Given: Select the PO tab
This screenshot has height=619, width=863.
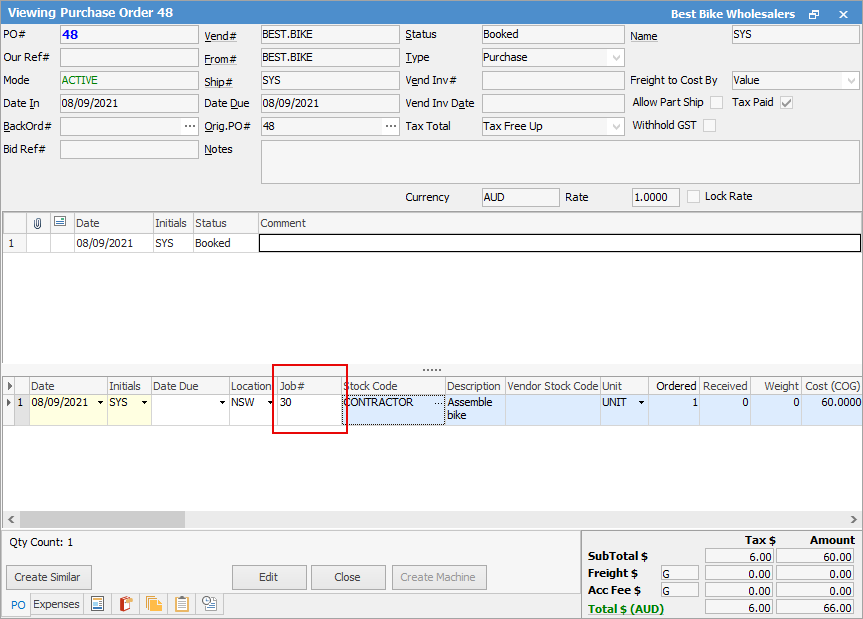Looking at the screenshot, I should pyautogui.click(x=18, y=604).
